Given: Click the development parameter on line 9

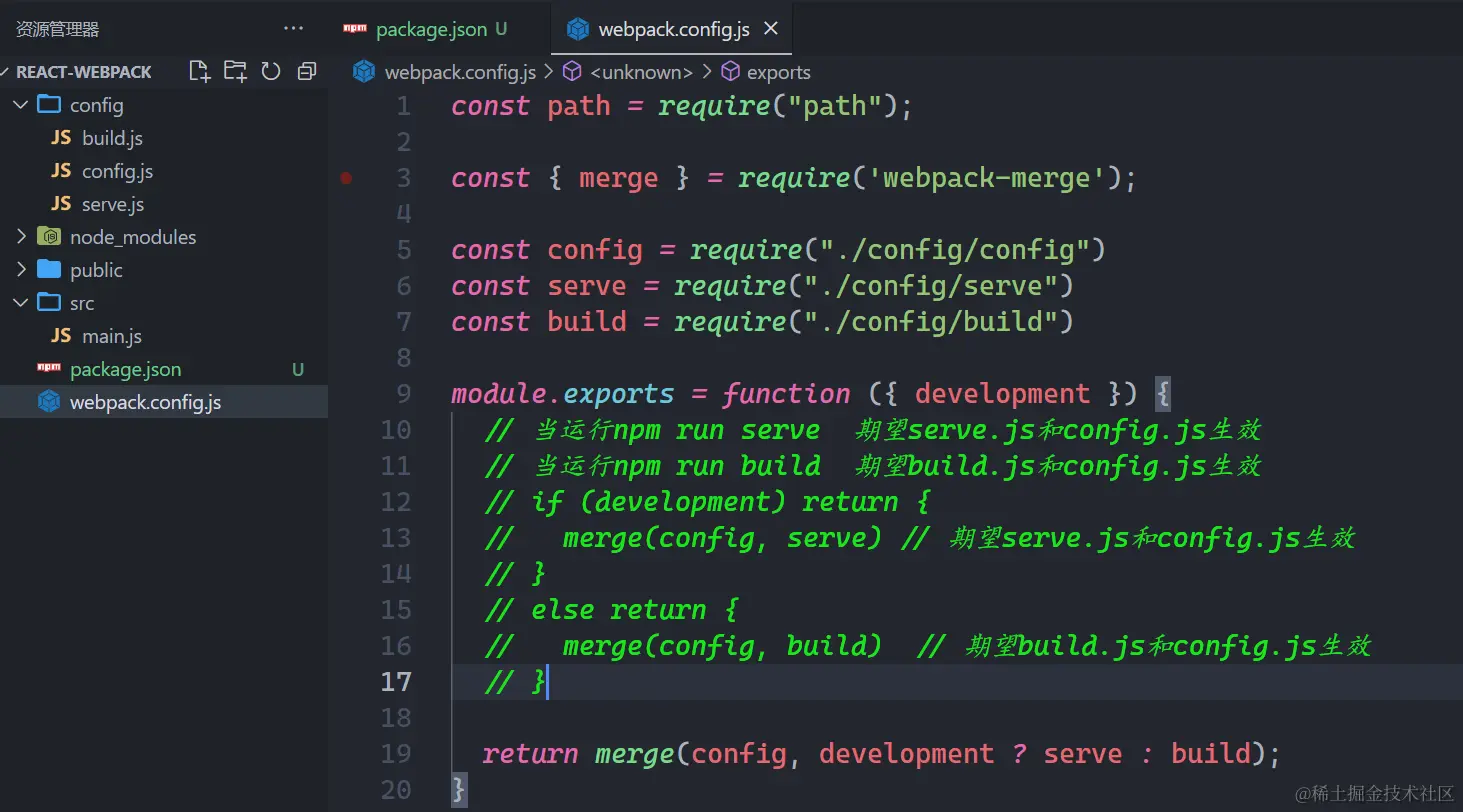Looking at the screenshot, I should pyautogui.click(x=1002, y=394).
